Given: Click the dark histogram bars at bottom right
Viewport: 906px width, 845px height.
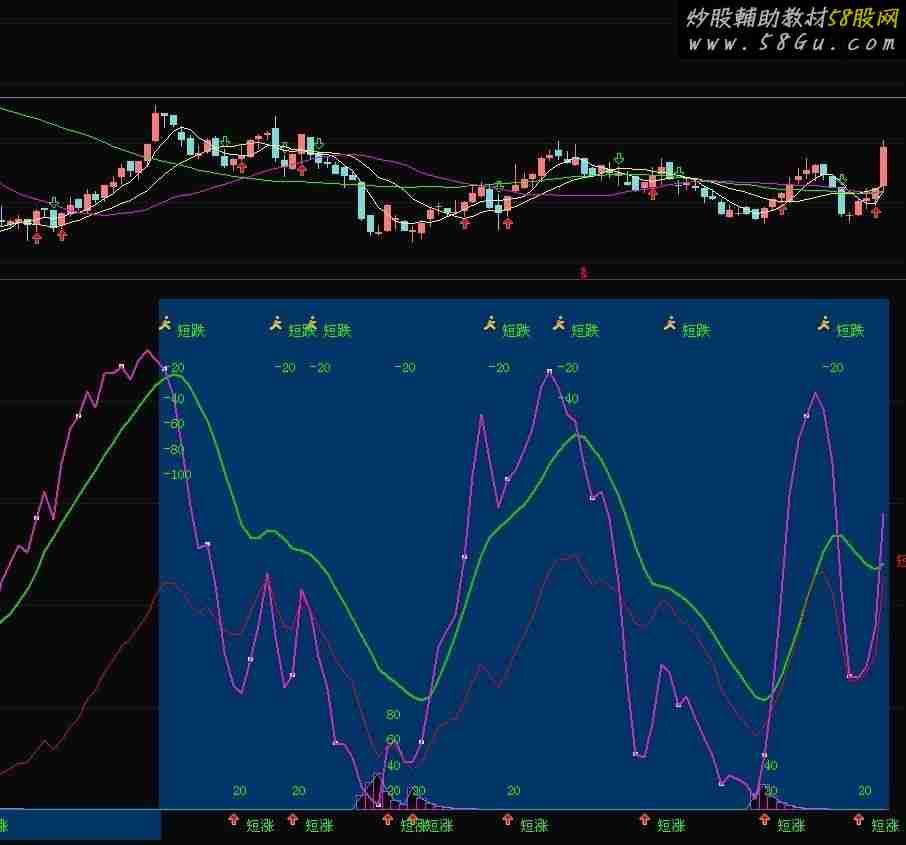Looking at the screenshot, I should (x=771, y=798).
